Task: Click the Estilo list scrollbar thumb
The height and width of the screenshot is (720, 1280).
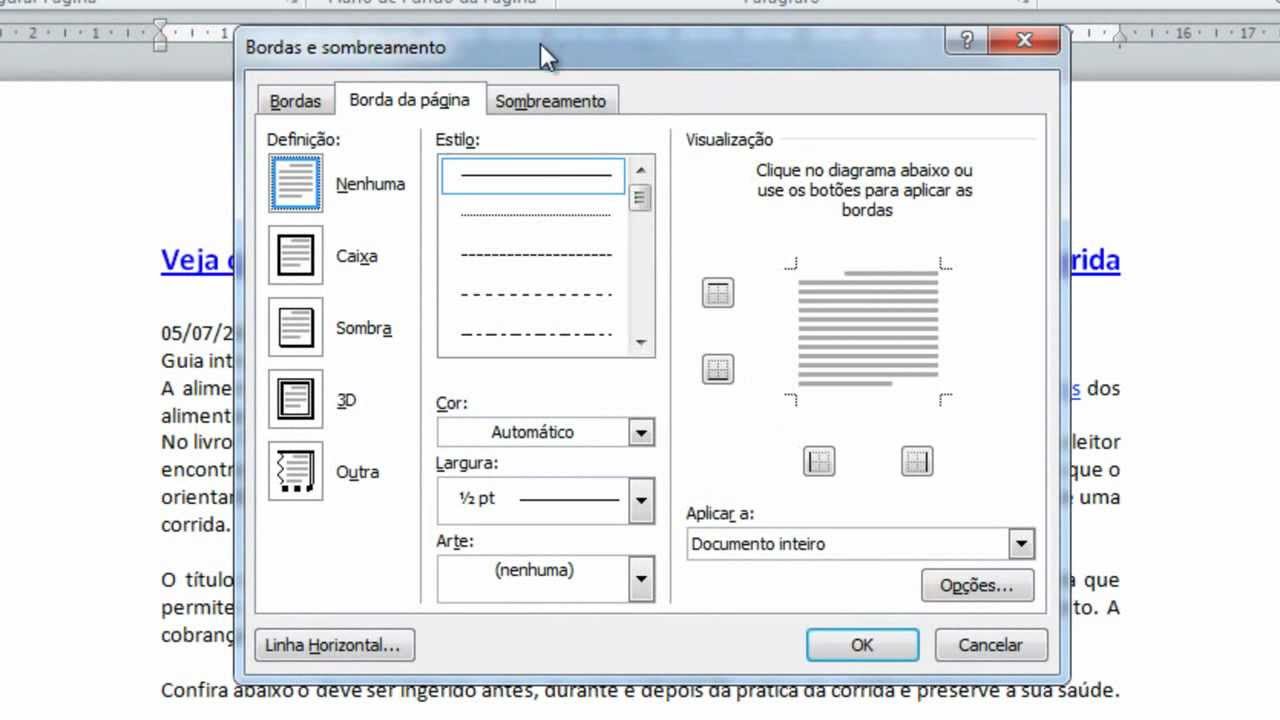Action: [641, 197]
